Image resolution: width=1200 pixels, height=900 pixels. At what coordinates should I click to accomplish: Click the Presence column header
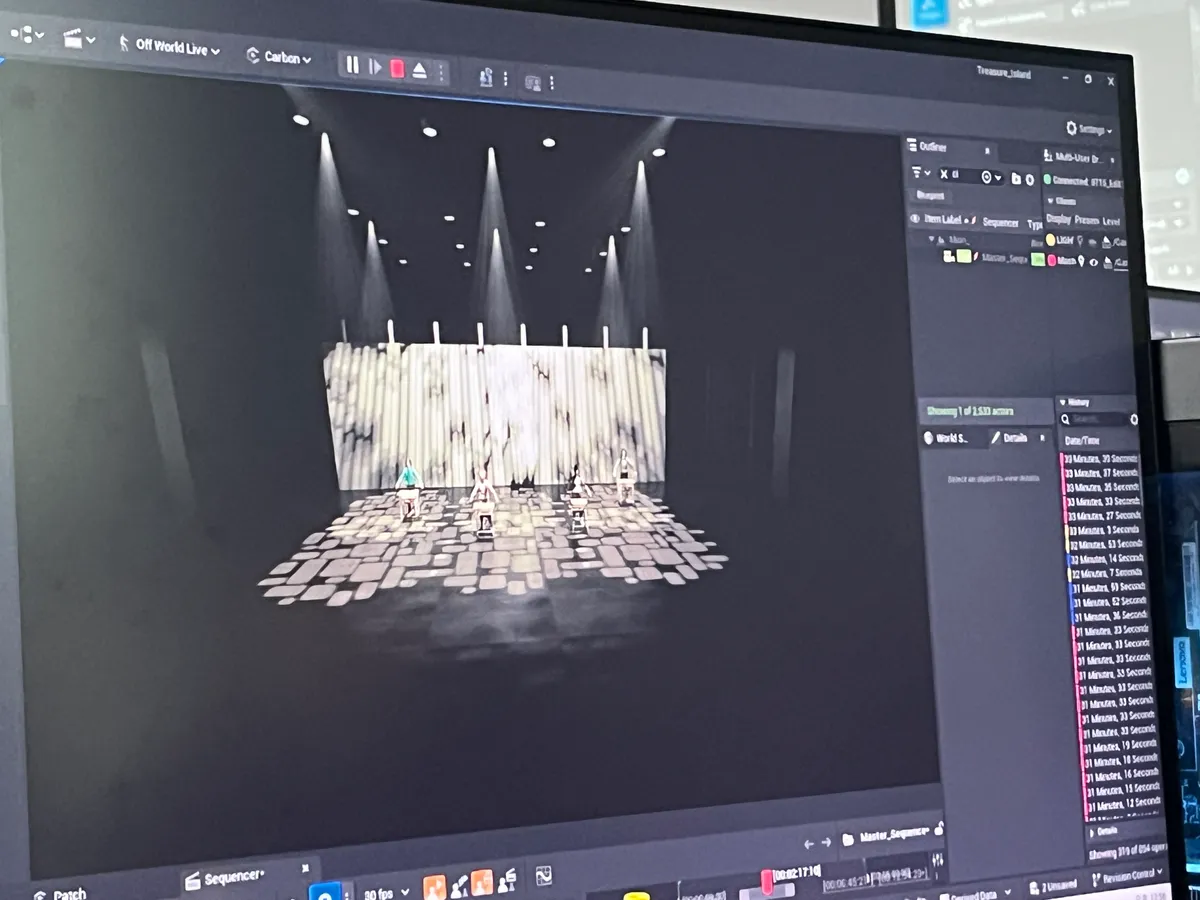click(x=1087, y=220)
